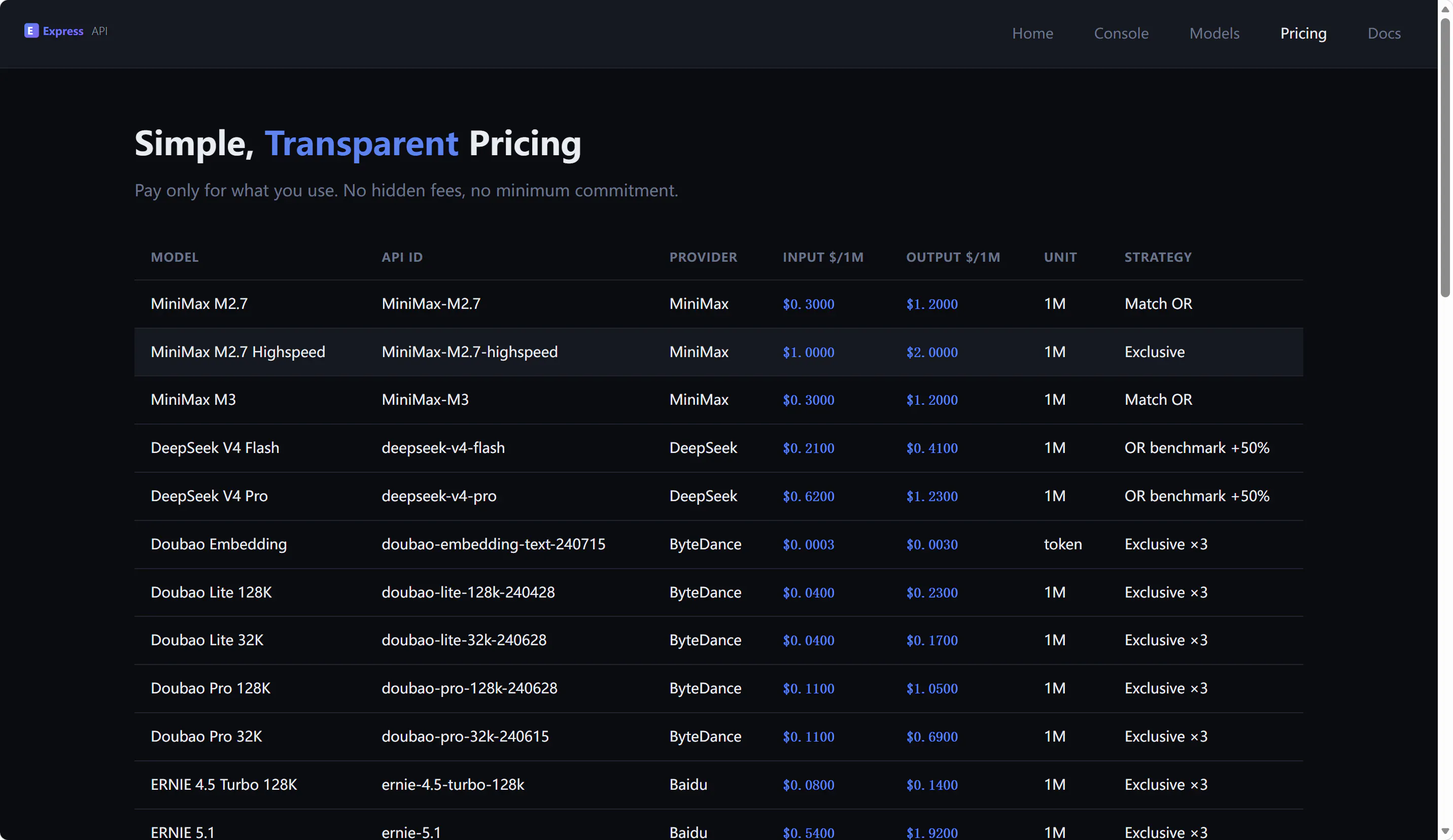Select the deepseek-v4-pro API ID
This screenshot has height=840, width=1453.
[x=439, y=496]
